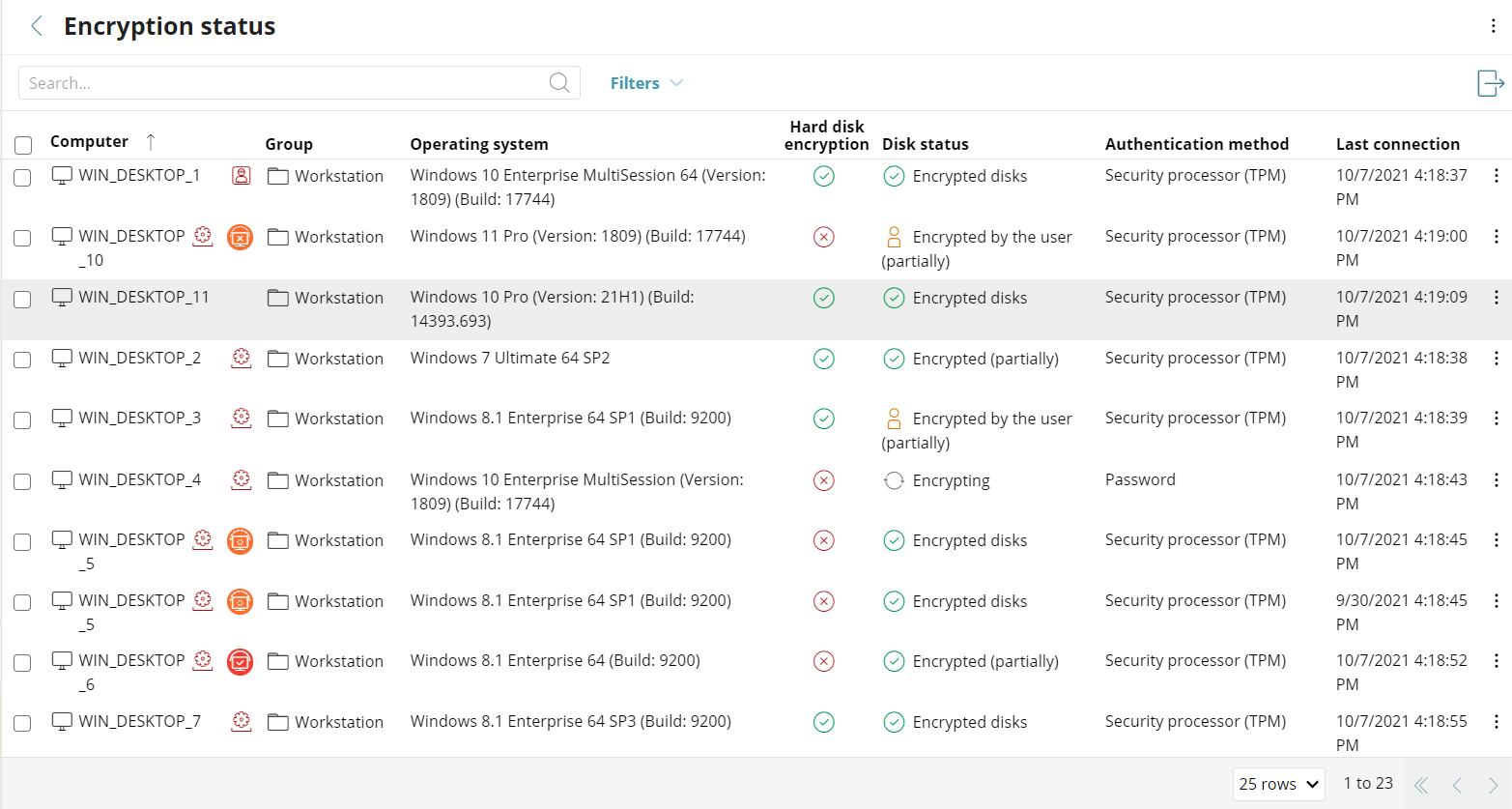Check the row for WIN_DESKTOP_7

tap(22, 722)
